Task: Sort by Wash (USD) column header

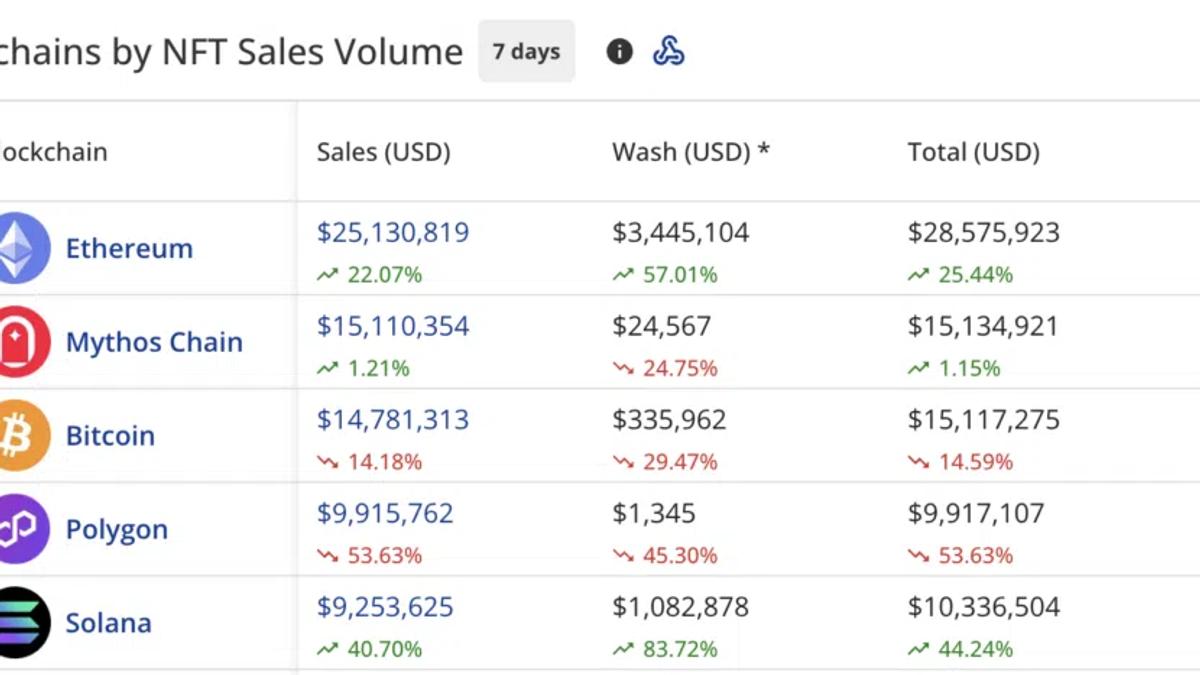Action: 691,152
